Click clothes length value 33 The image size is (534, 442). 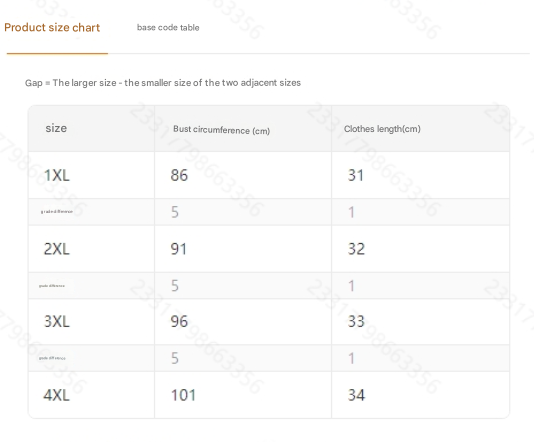(x=356, y=321)
